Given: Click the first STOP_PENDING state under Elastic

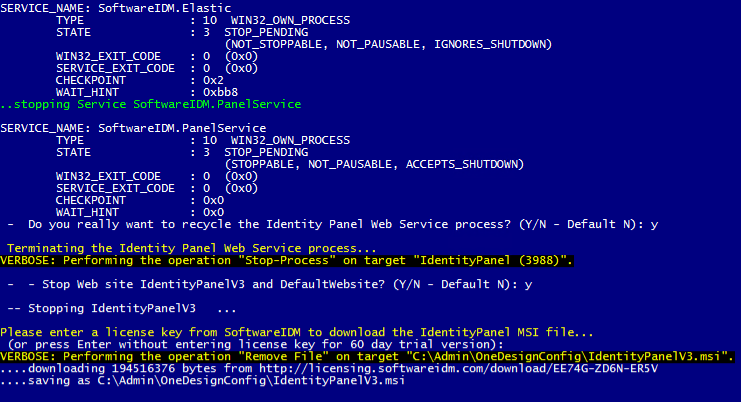Looking at the screenshot, I should tap(266, 32).
